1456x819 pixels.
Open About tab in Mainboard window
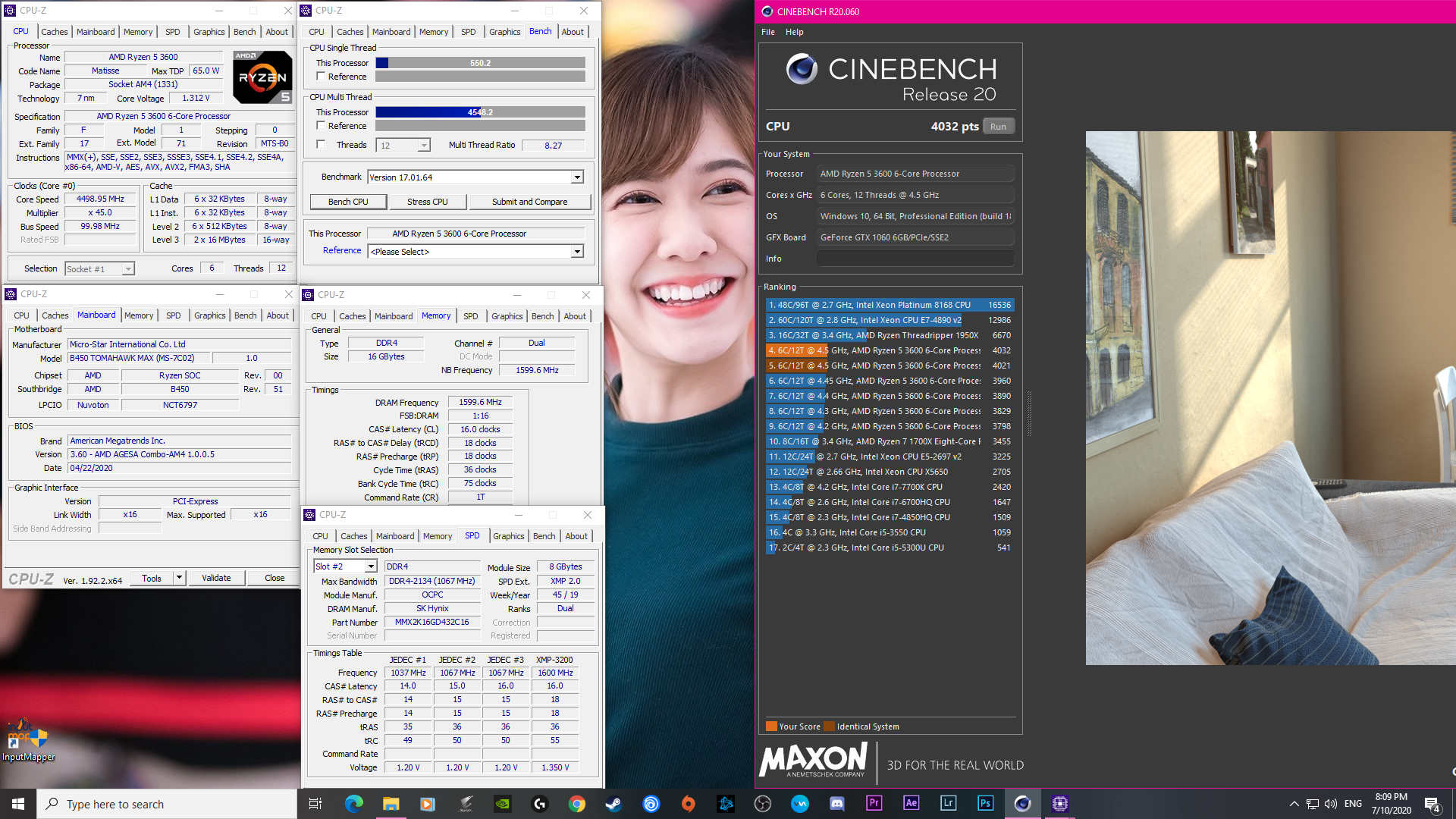pyautogui.click(x=278, y=315)
